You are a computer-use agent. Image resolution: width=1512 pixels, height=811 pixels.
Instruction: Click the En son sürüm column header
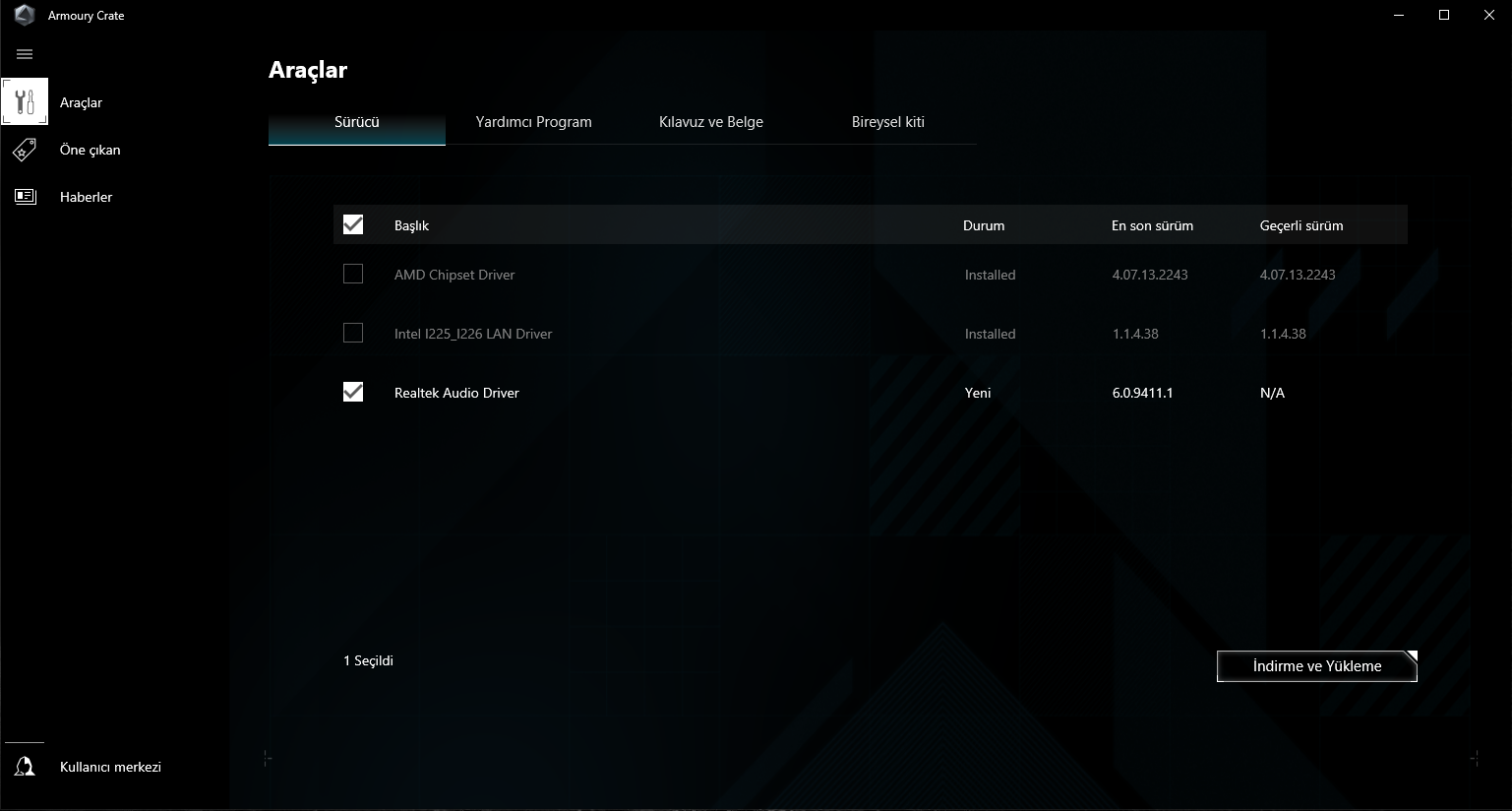[1153, 225]
